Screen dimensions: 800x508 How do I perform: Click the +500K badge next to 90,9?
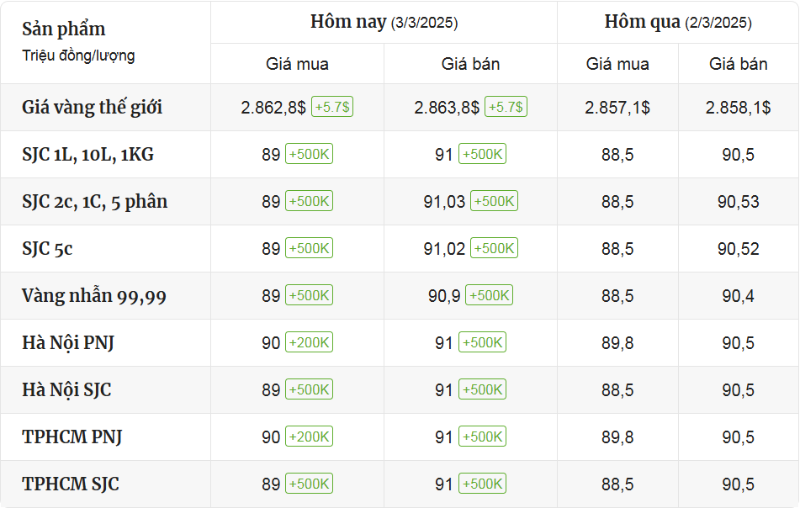pyautogui.click(x=489, y=296)
